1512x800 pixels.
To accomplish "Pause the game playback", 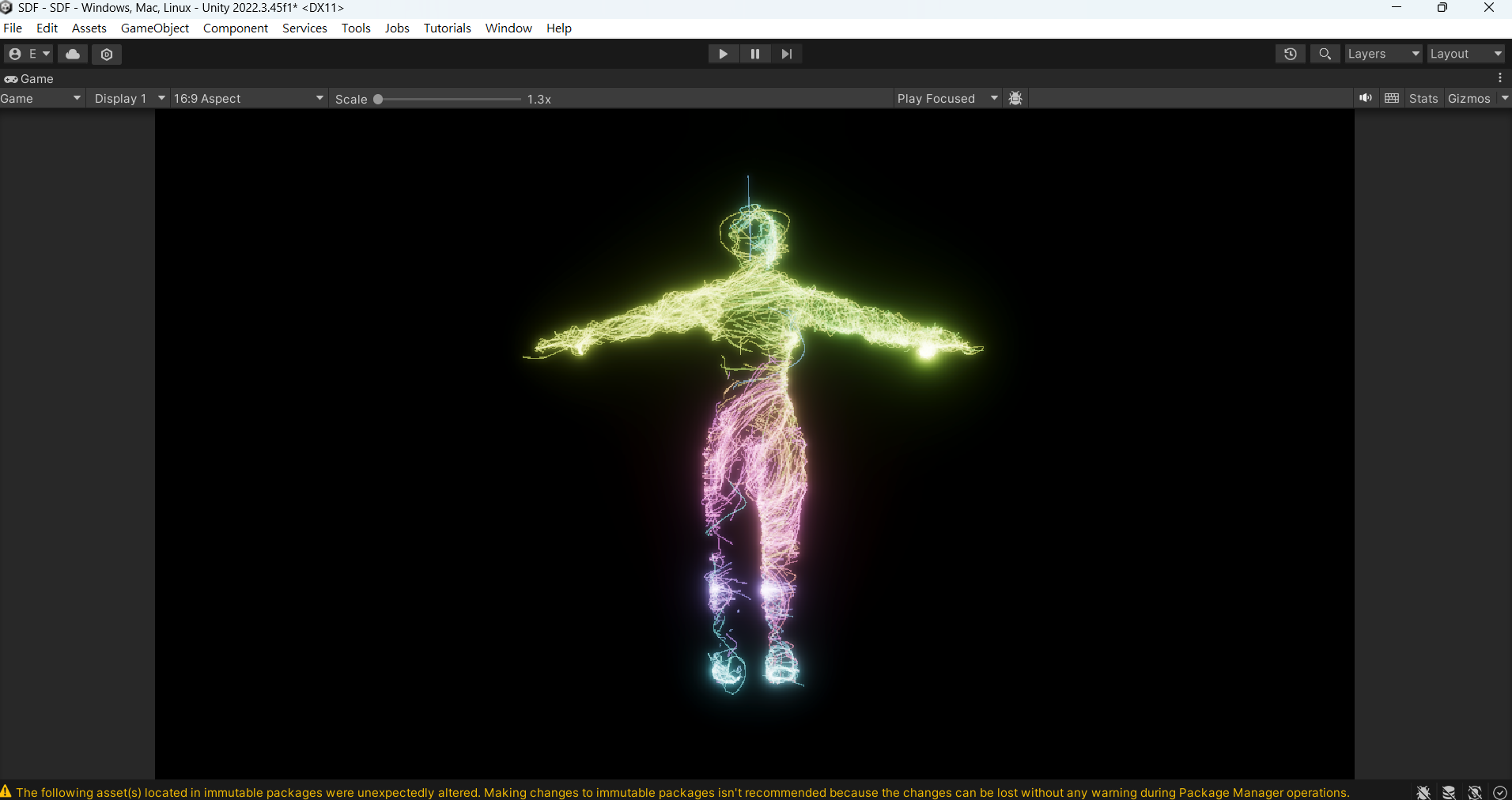I will click(755, 54).
